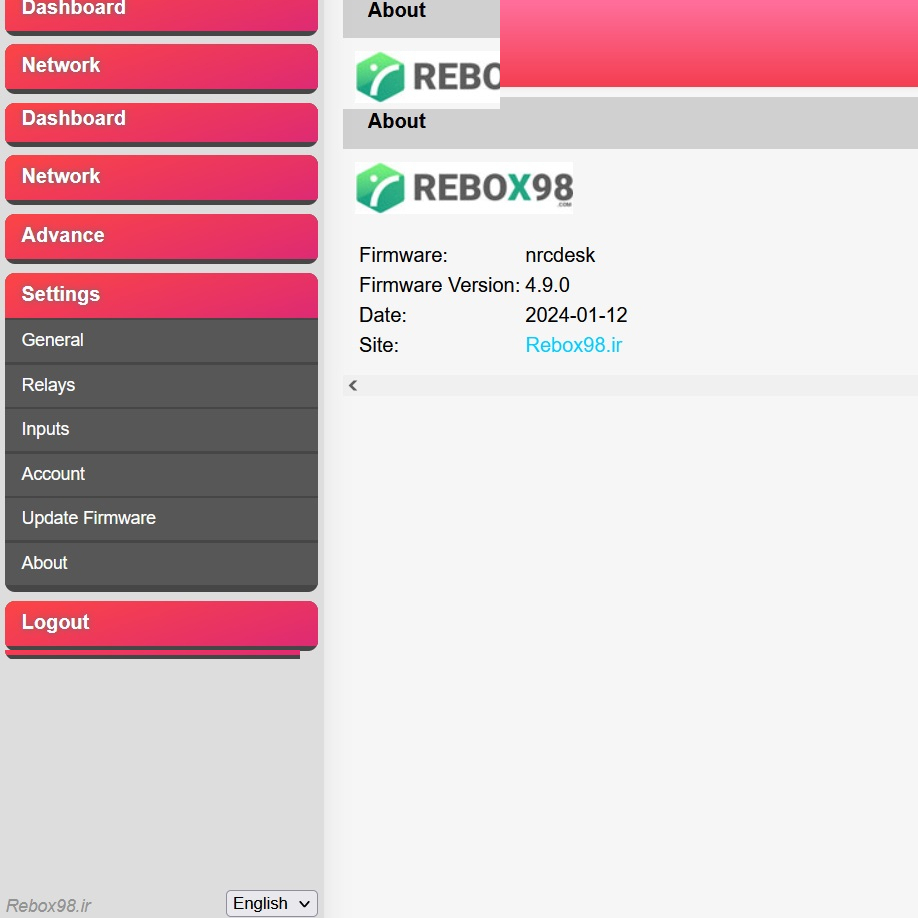Open the English language dropdown
This screenshot has width=918, height=918.
(271, 903)
